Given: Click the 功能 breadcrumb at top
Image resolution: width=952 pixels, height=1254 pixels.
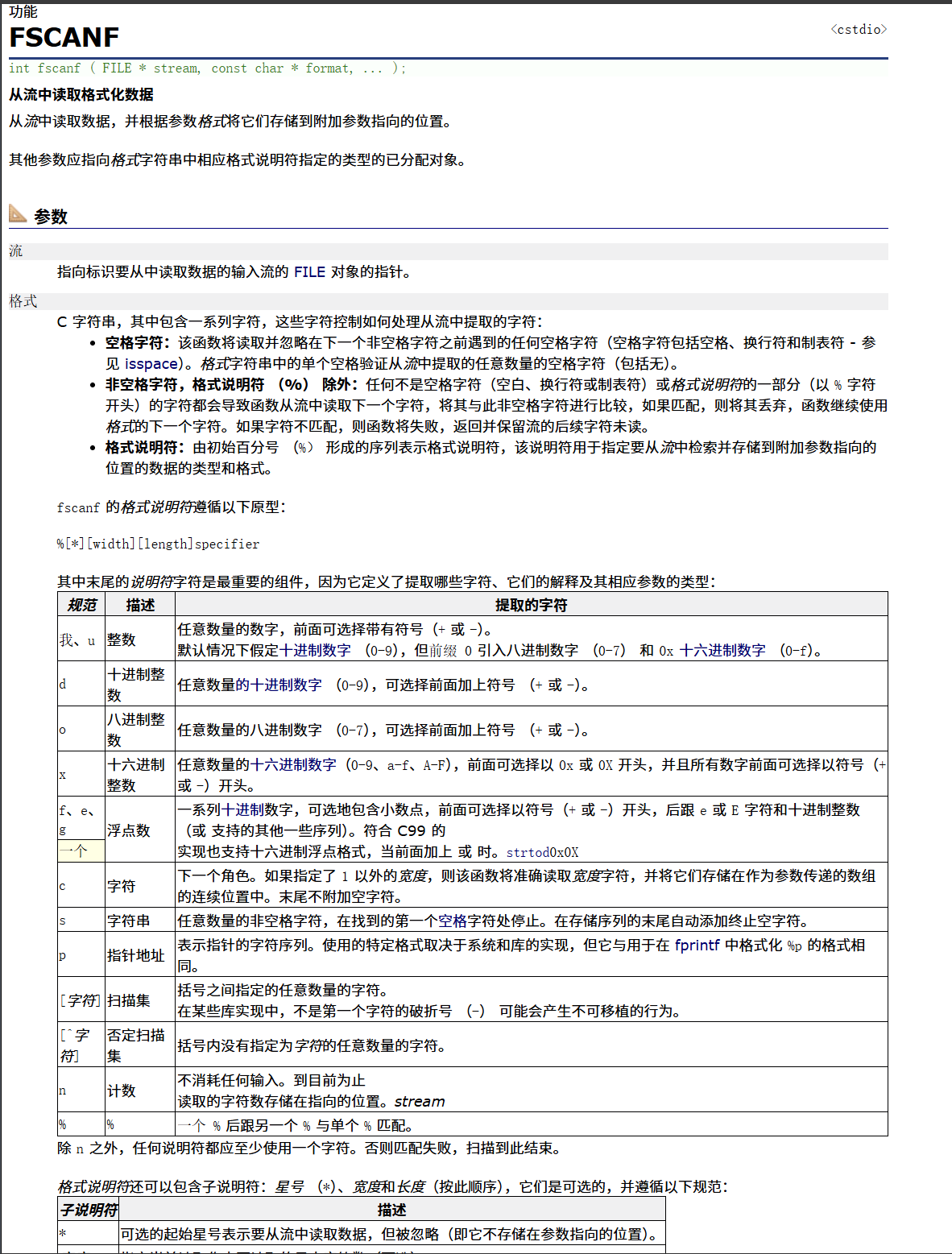Looking at the screenshot, I should 22,11.
